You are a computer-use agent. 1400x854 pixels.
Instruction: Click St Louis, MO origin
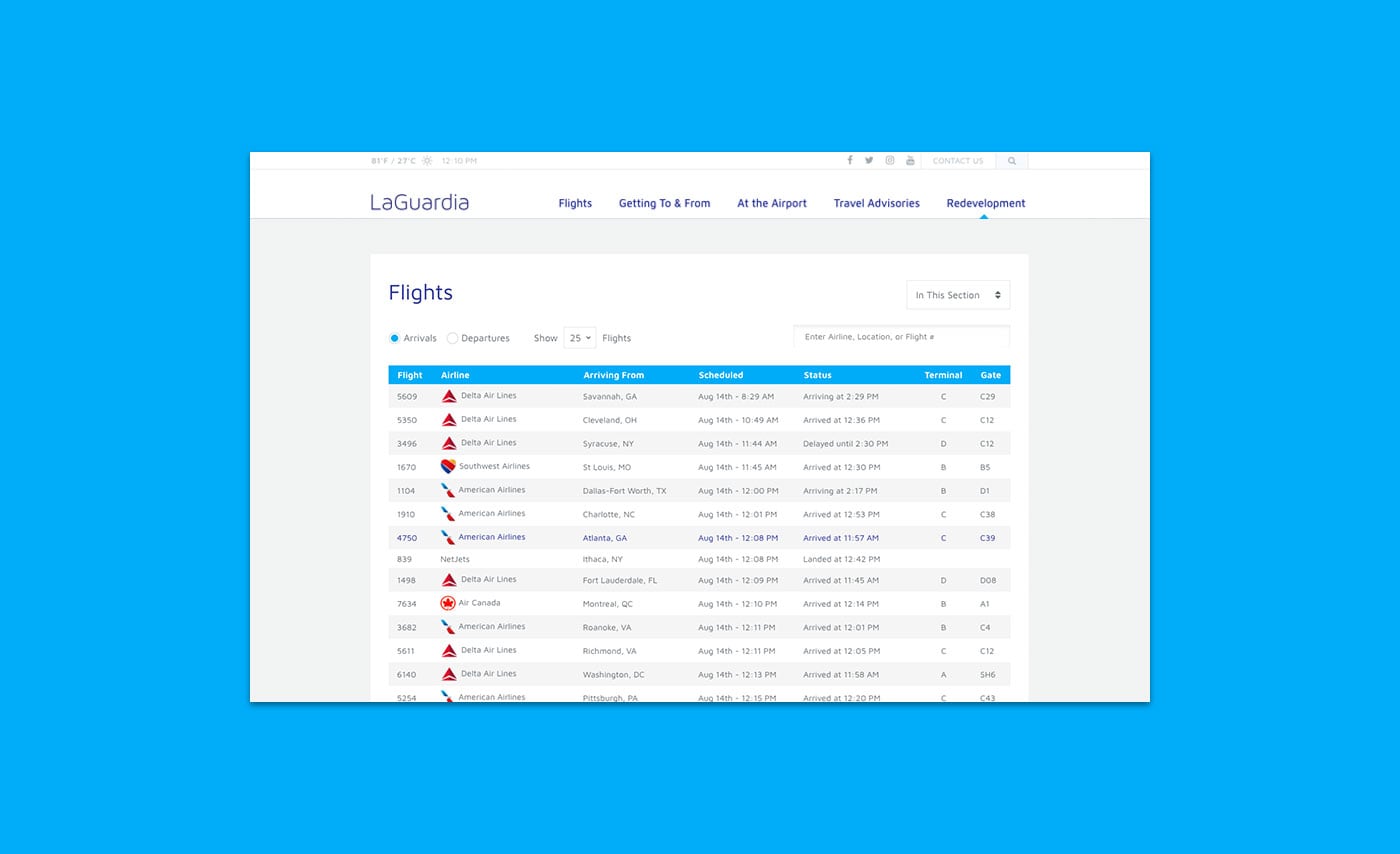pyautogui.click(x=607, y=467)
